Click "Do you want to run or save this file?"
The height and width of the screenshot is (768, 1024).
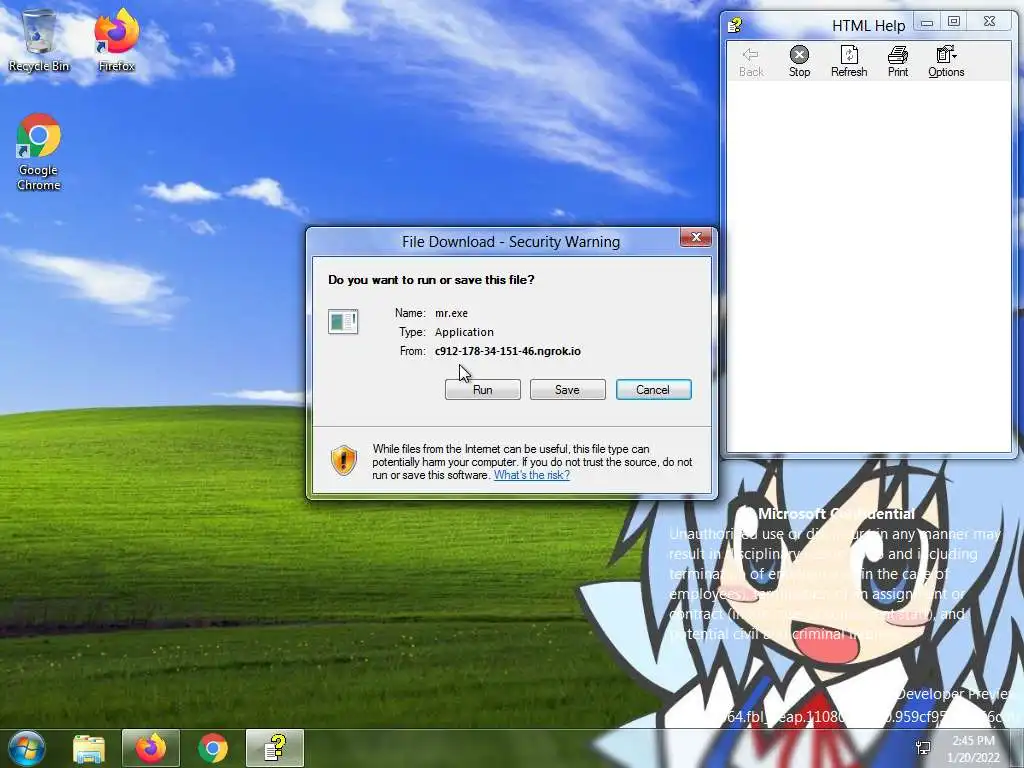point(431,280)
